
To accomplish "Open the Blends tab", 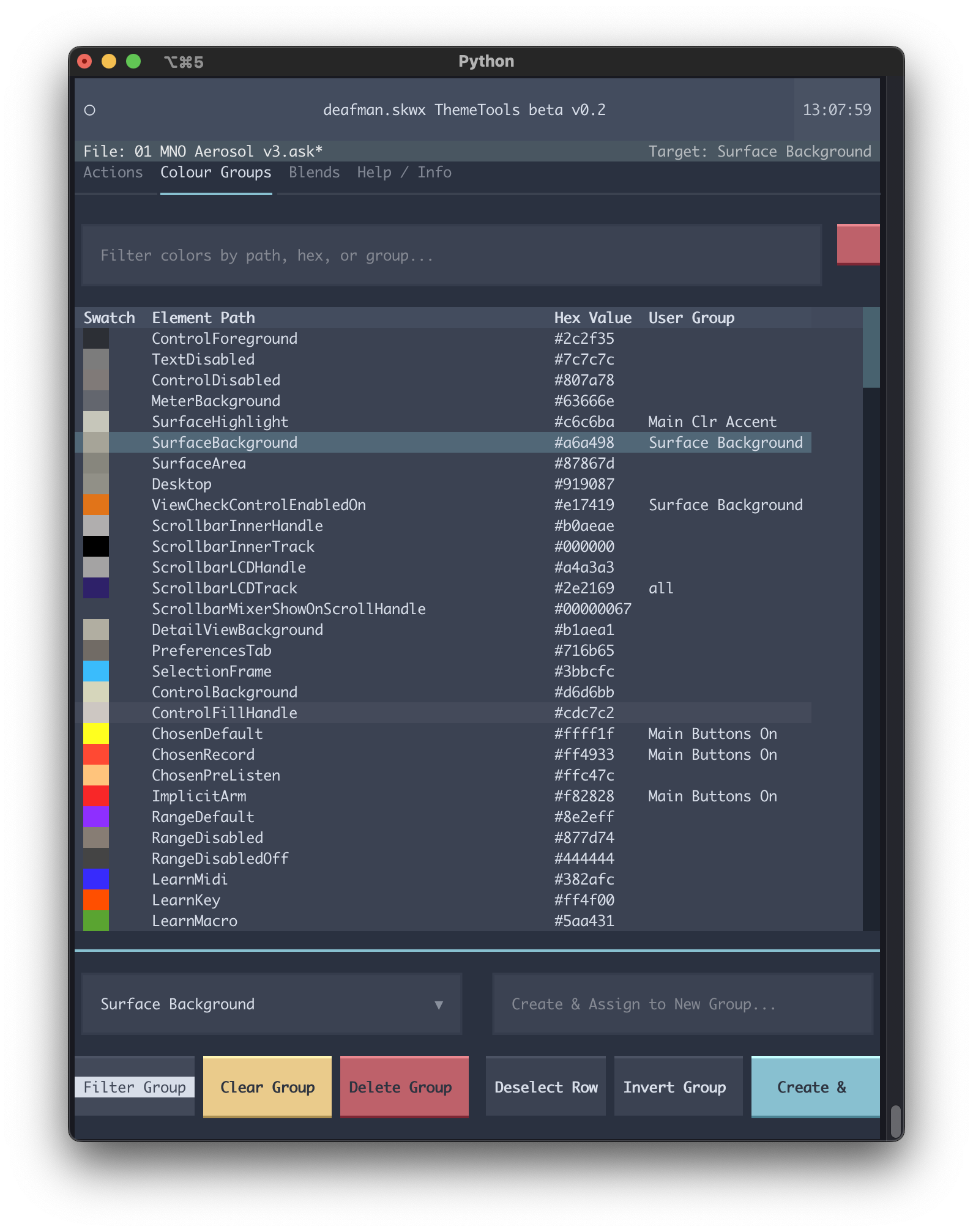I will coord(314,173).
